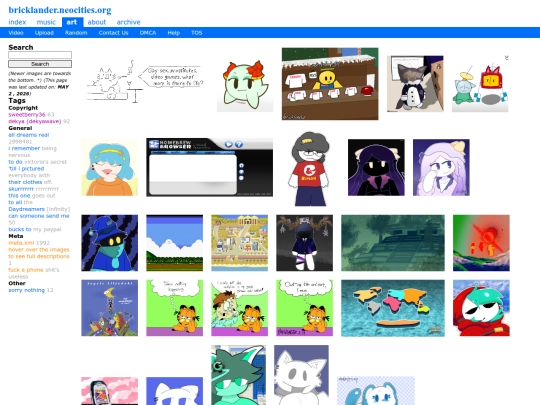Screen dimensions: 540x405
Task: Click the Upload menu item
Action: point(44,33)
